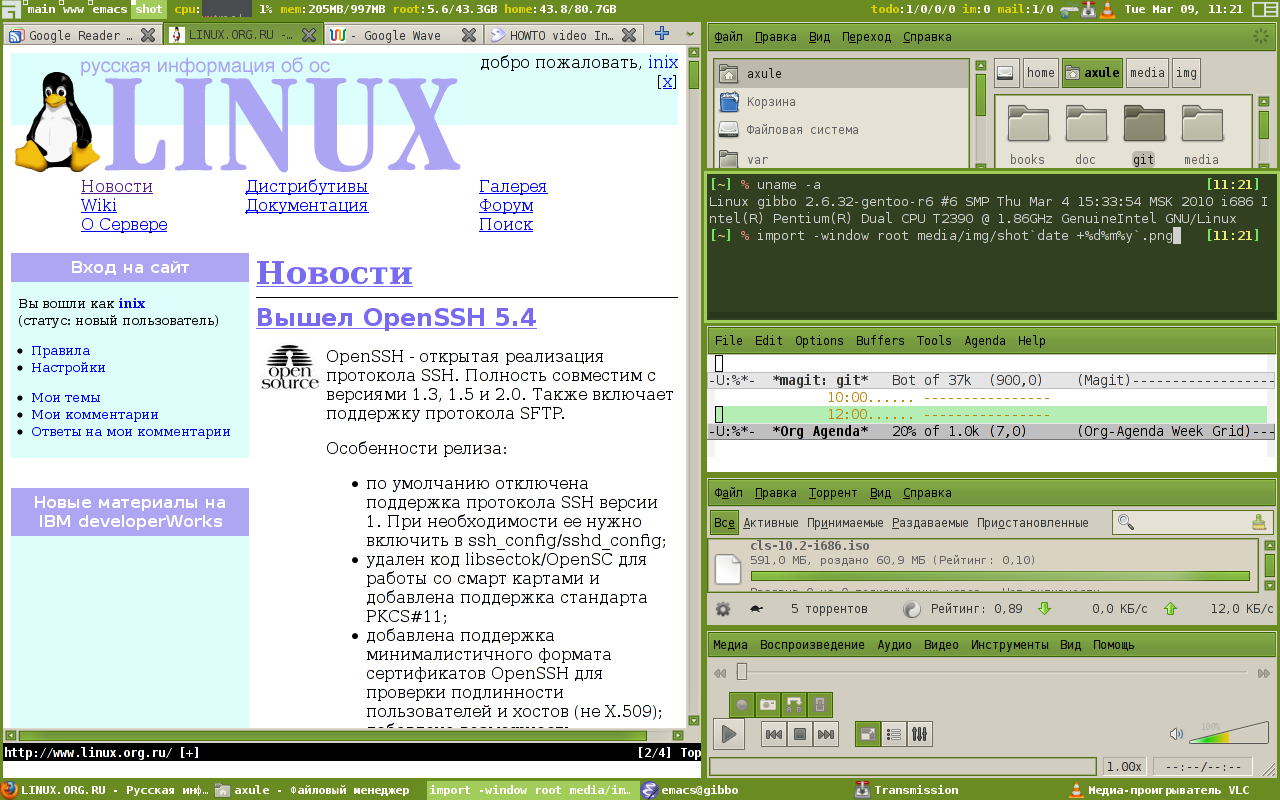Click the file manager root drive path button
This screenshot has height=800, width=1280.
pos(1007,72)
